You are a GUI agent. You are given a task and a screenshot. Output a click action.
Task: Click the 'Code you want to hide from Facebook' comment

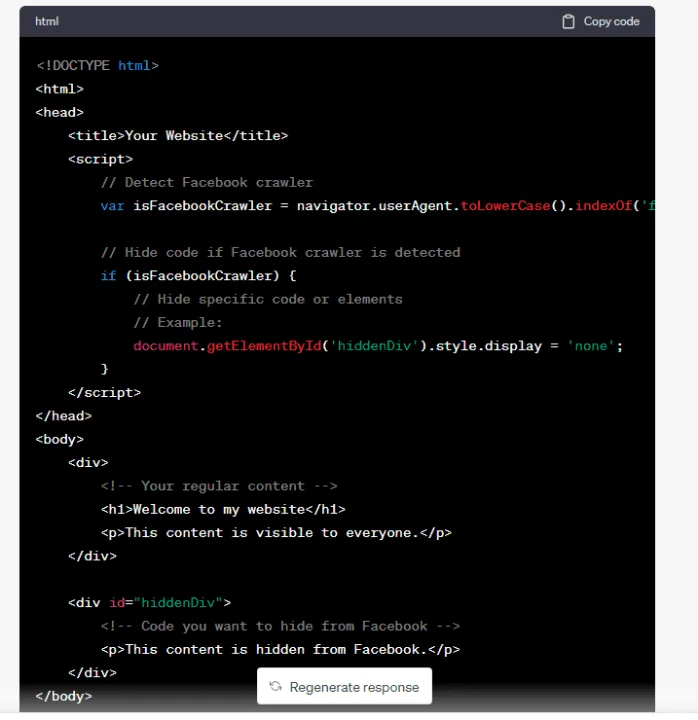point(281,626)
